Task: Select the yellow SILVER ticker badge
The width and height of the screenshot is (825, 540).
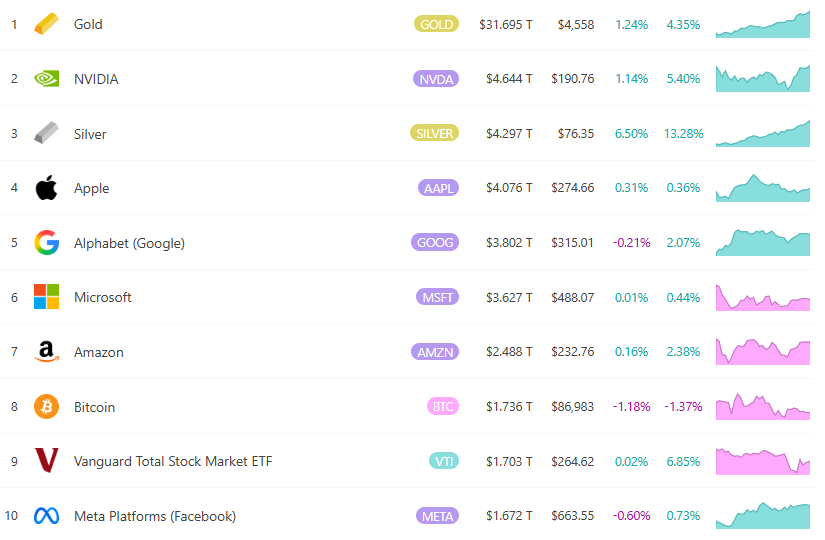Action: point(434,133)
